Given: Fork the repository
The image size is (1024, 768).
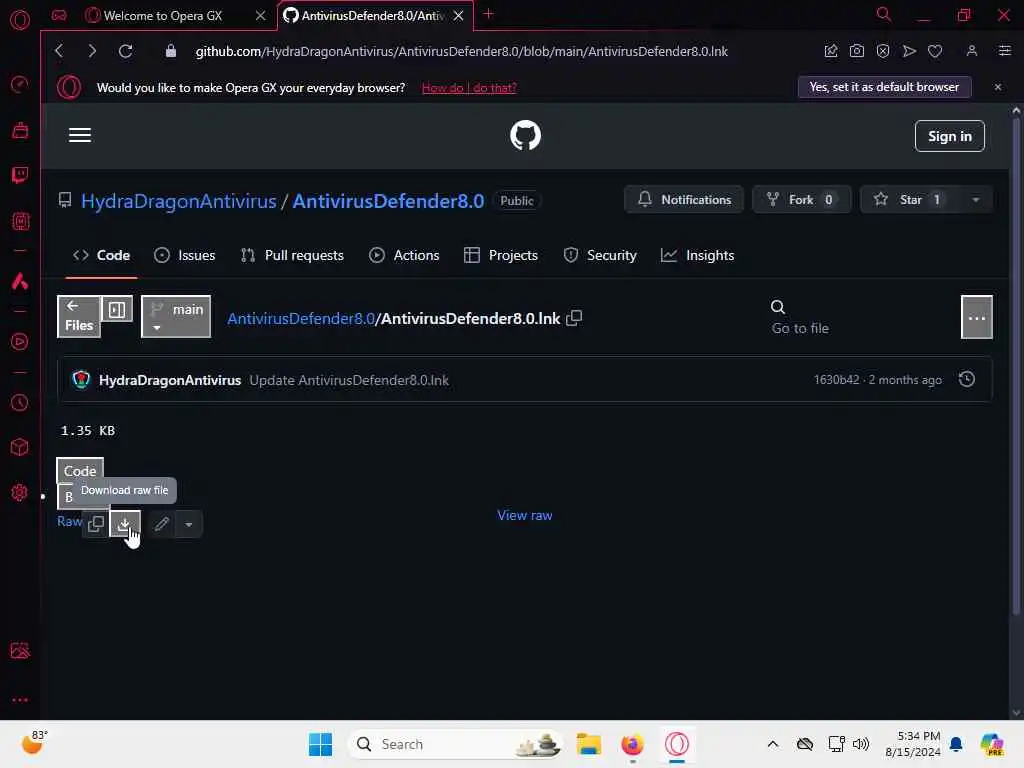Looking at the screenshot, I should (x=801, y=200).
